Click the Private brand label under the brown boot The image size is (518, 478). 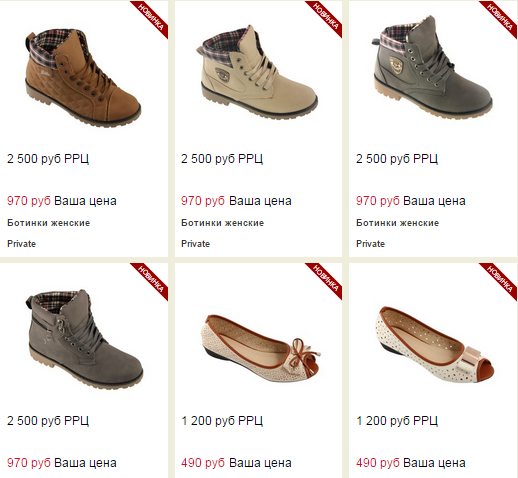pyautogui.click(x=21, y=244)
